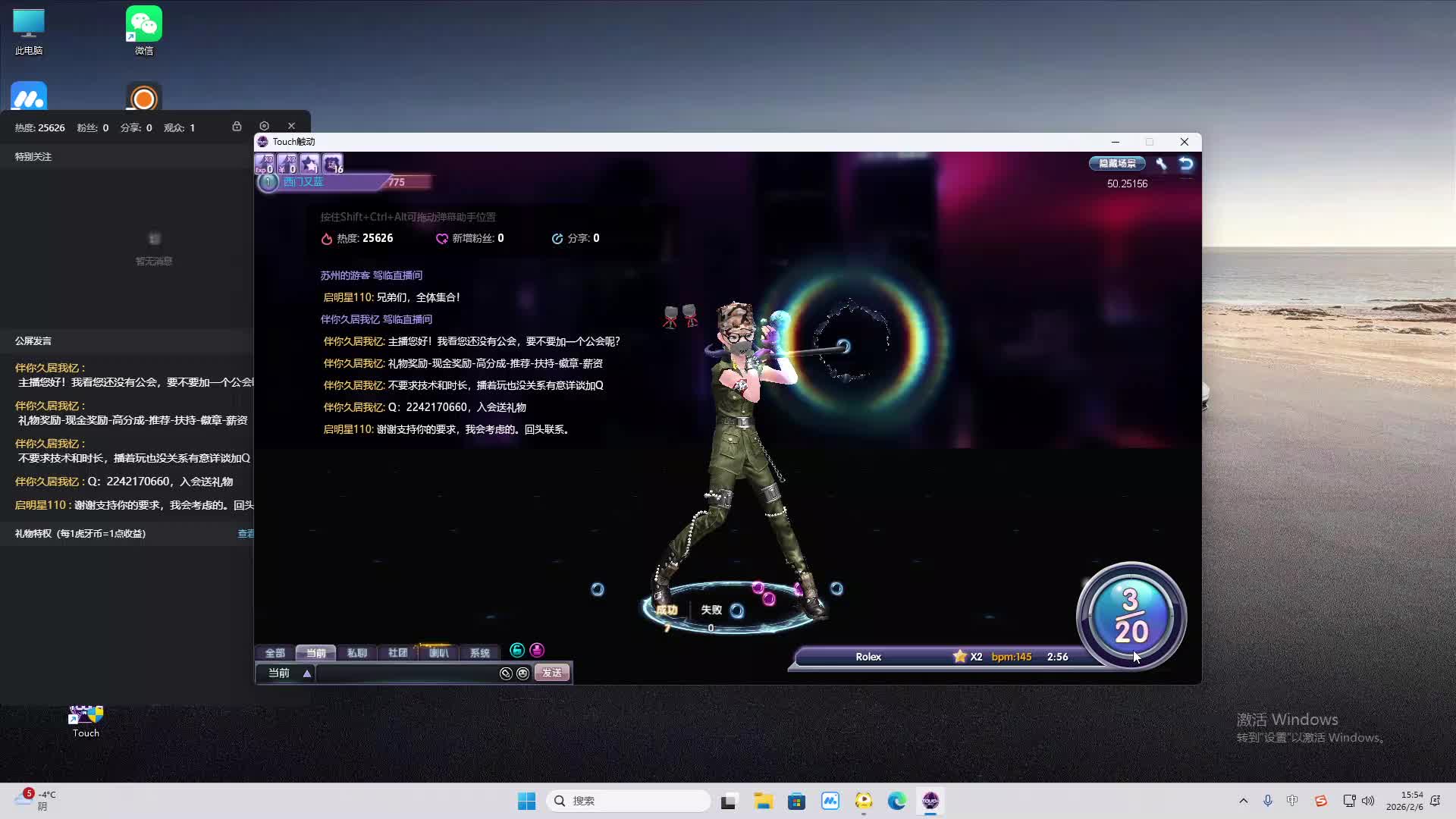Click the eraser clear-chat icon
This screenshot has width=1456, height=819.
pos(506,673)
